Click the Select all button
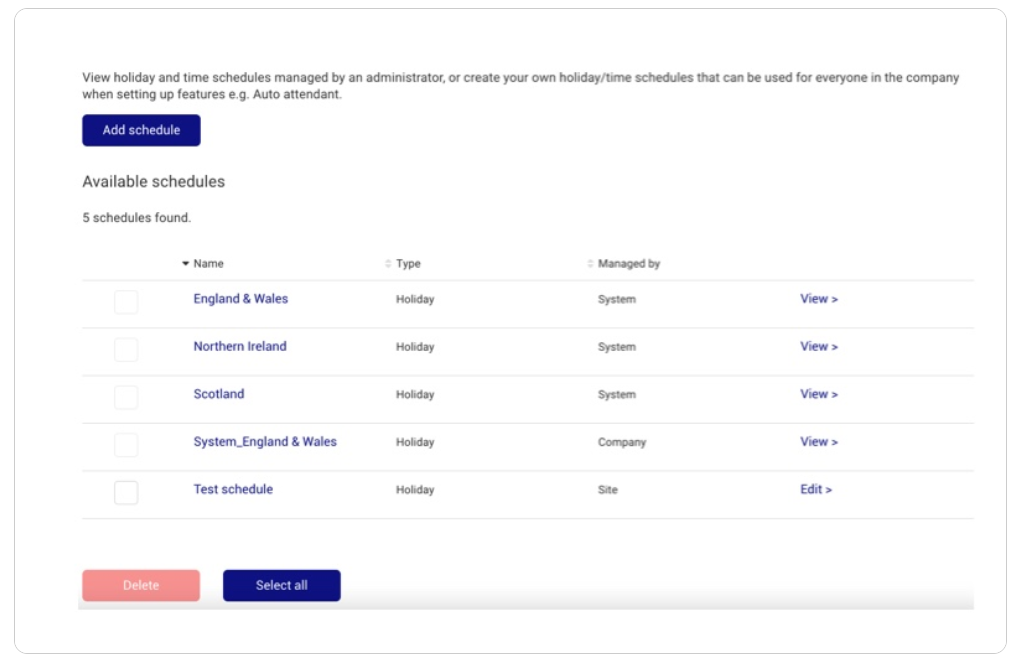The height and width of the screenshot is (669, 1022). click(282, 585)
